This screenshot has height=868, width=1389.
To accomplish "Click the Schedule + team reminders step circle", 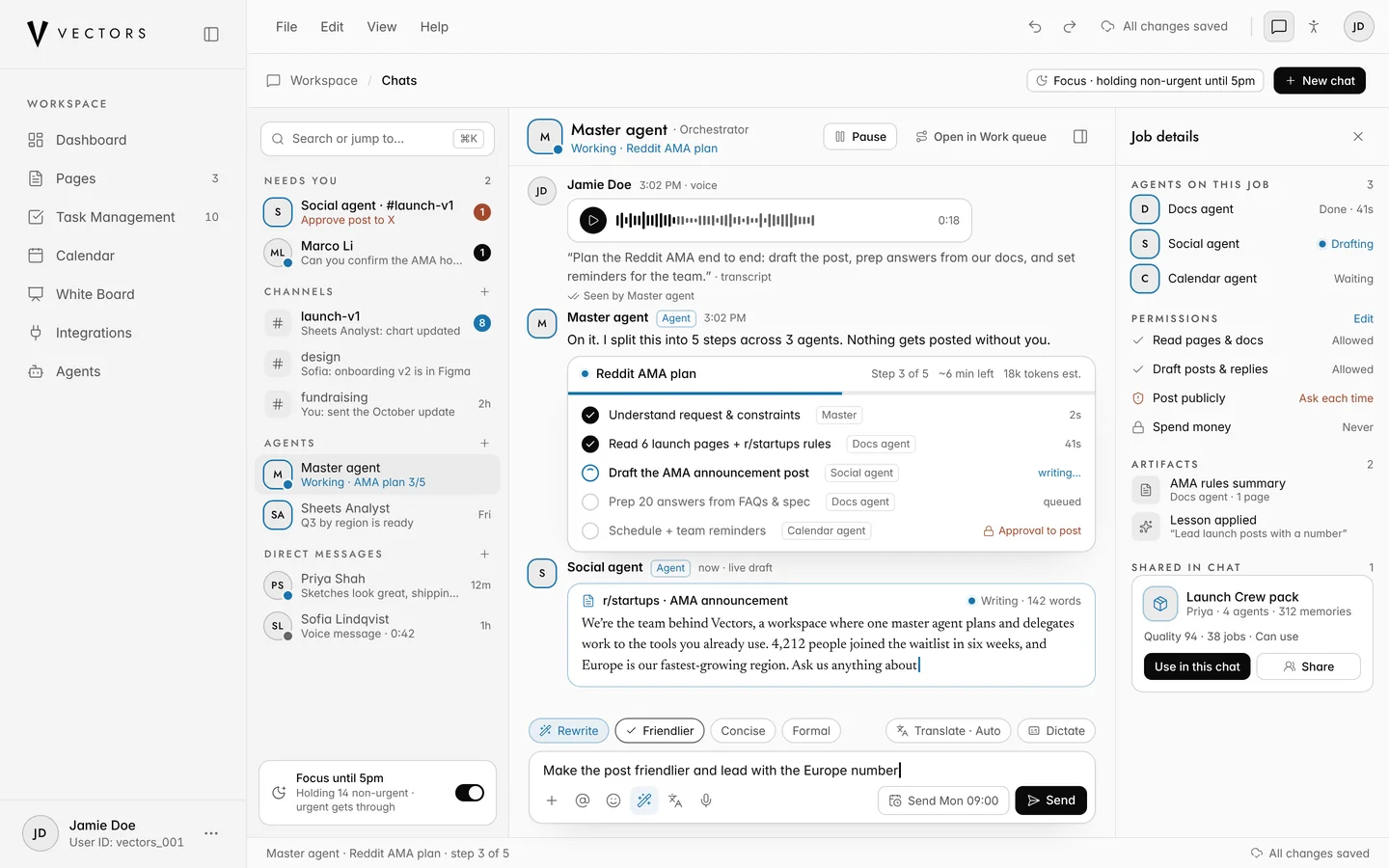I will (590, 530).
